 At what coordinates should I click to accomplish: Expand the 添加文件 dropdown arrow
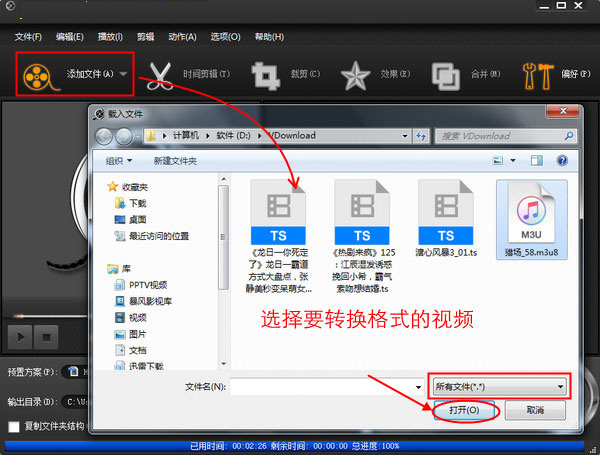[123, 74]
